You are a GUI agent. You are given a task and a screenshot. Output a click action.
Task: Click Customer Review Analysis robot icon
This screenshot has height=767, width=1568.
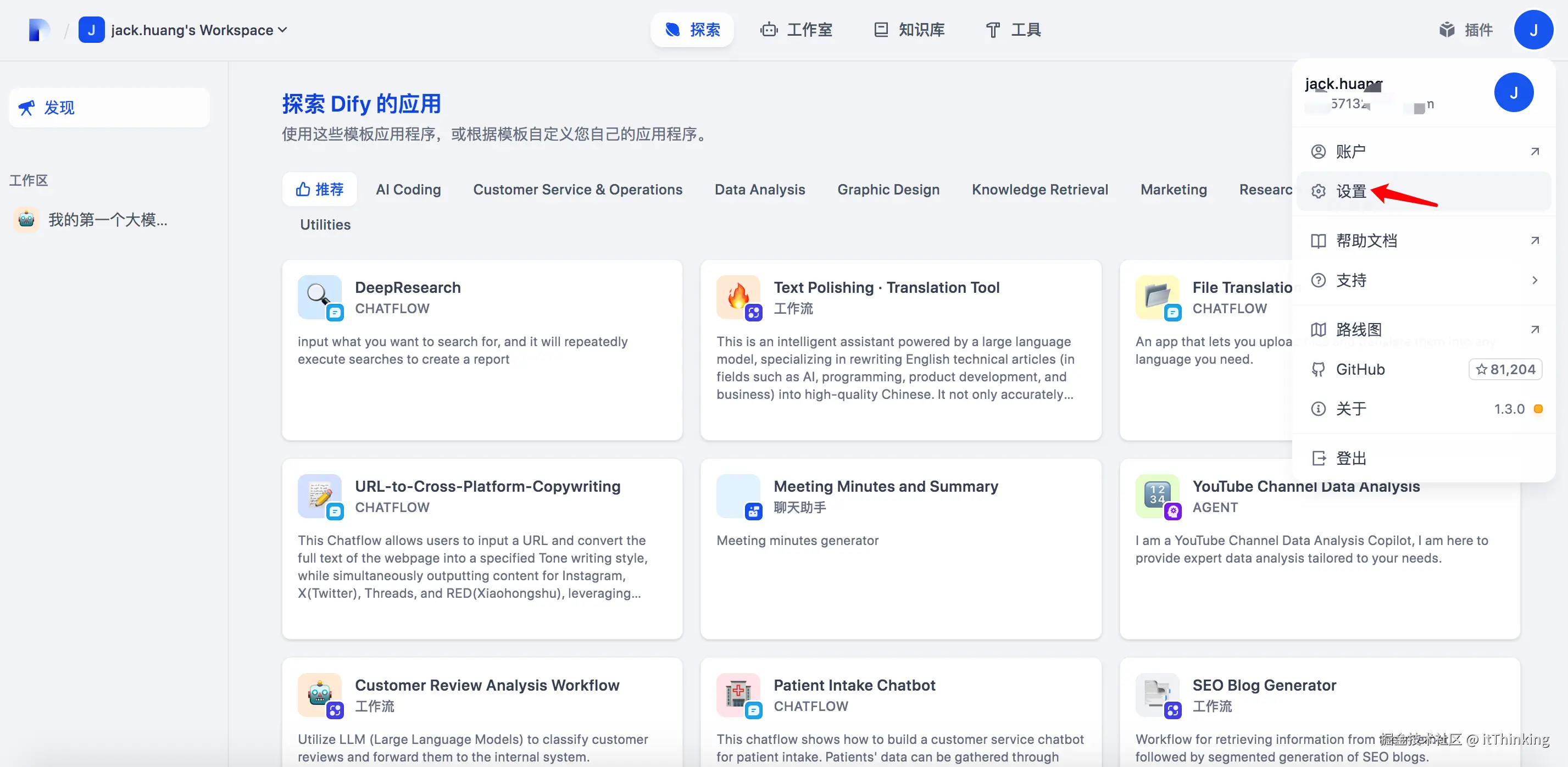(x=319, y=693)
